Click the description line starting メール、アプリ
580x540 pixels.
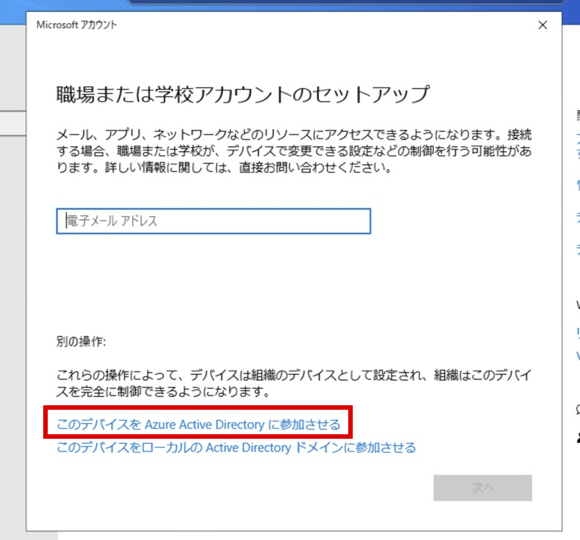coord(294,135)
